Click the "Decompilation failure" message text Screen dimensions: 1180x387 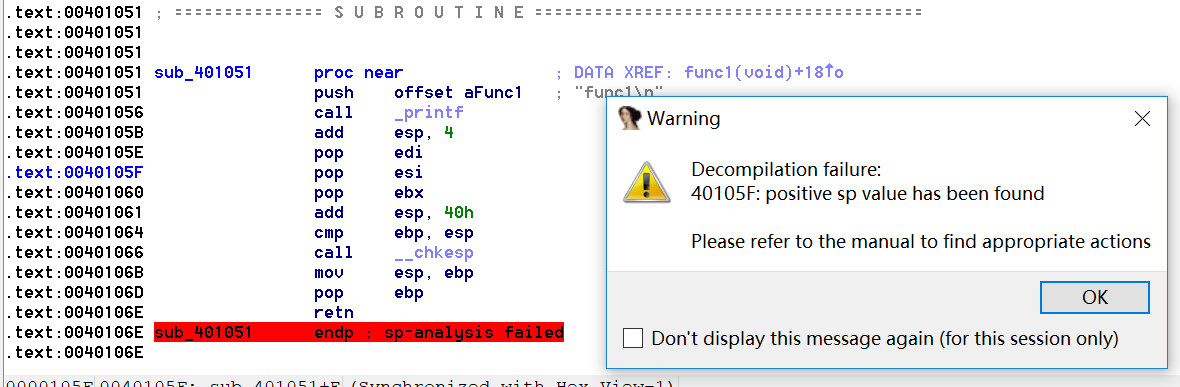786,168
